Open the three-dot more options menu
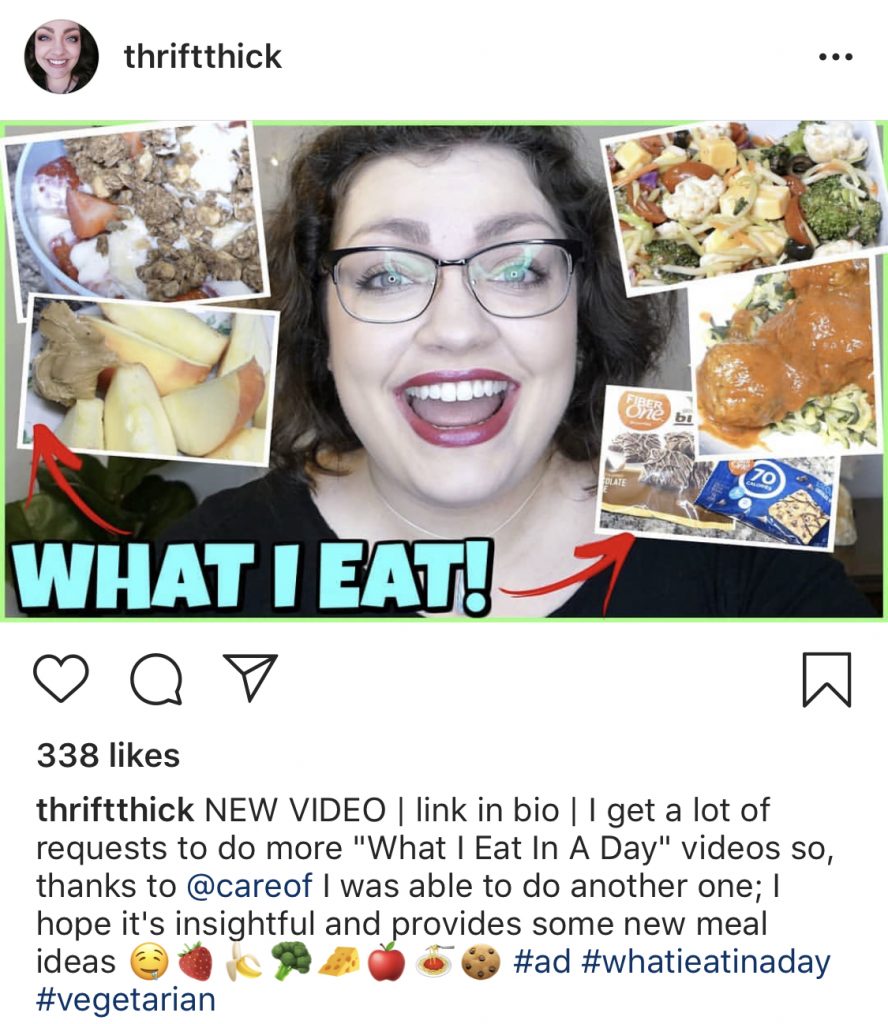888x1024 pixels. click(836, 57)
